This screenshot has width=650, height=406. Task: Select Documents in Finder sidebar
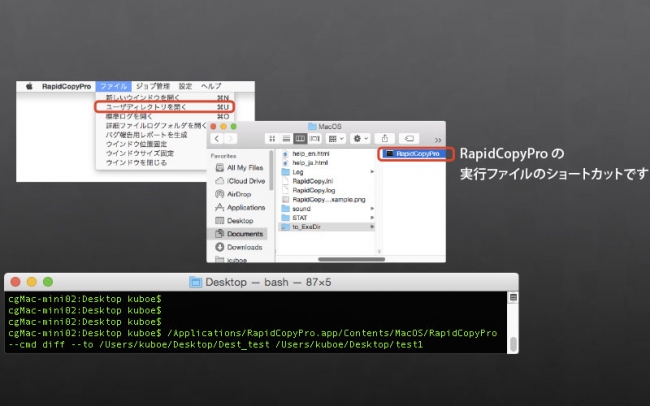[237, 234]
